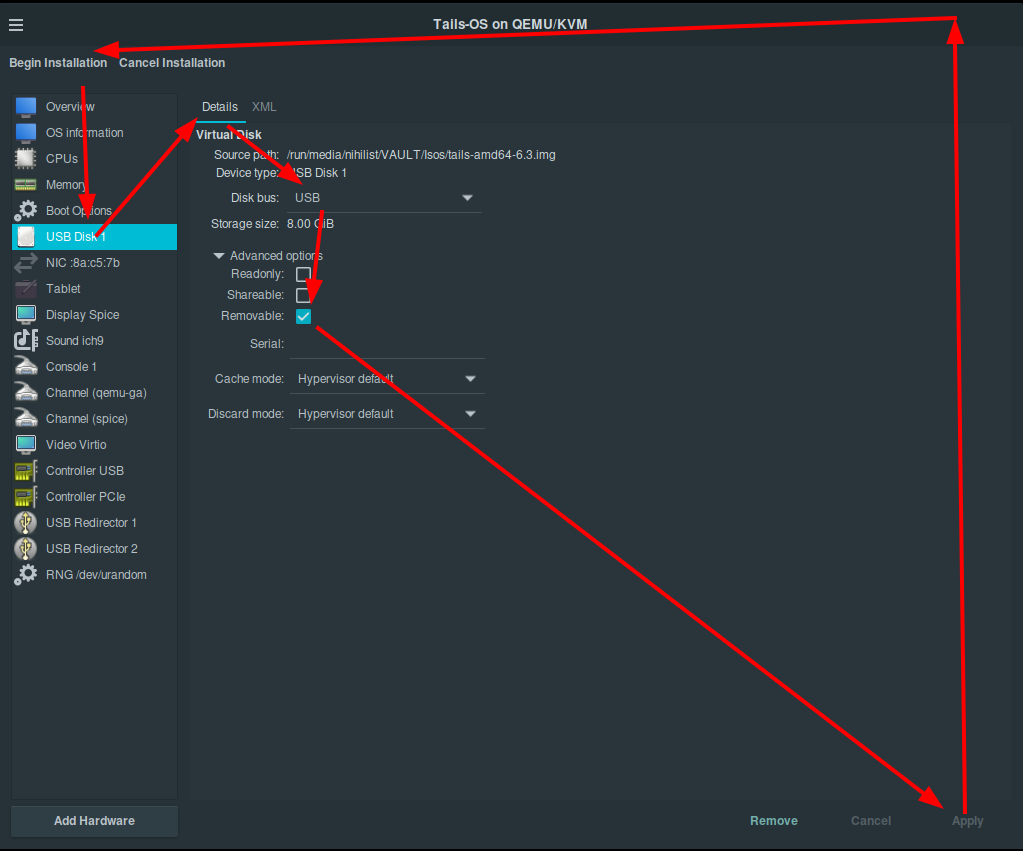The width and height of the screenshot is (1023, 851).
Task: Click the Boot Options gear icon
Action: 26,211
